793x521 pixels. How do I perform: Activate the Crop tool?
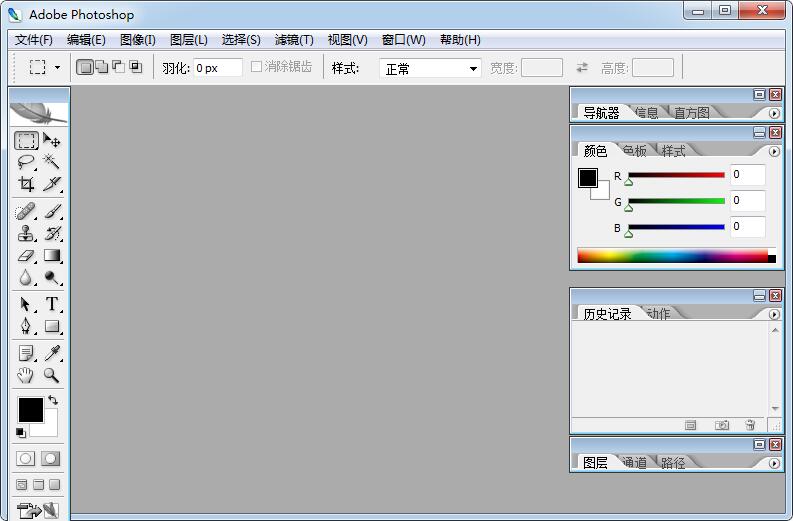tap(26, 184)
